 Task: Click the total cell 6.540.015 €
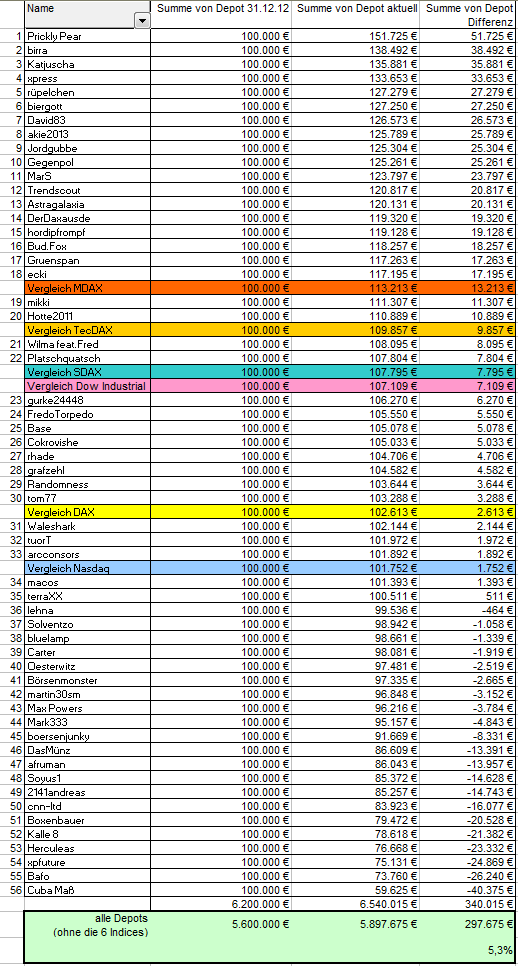pos(356,904)
